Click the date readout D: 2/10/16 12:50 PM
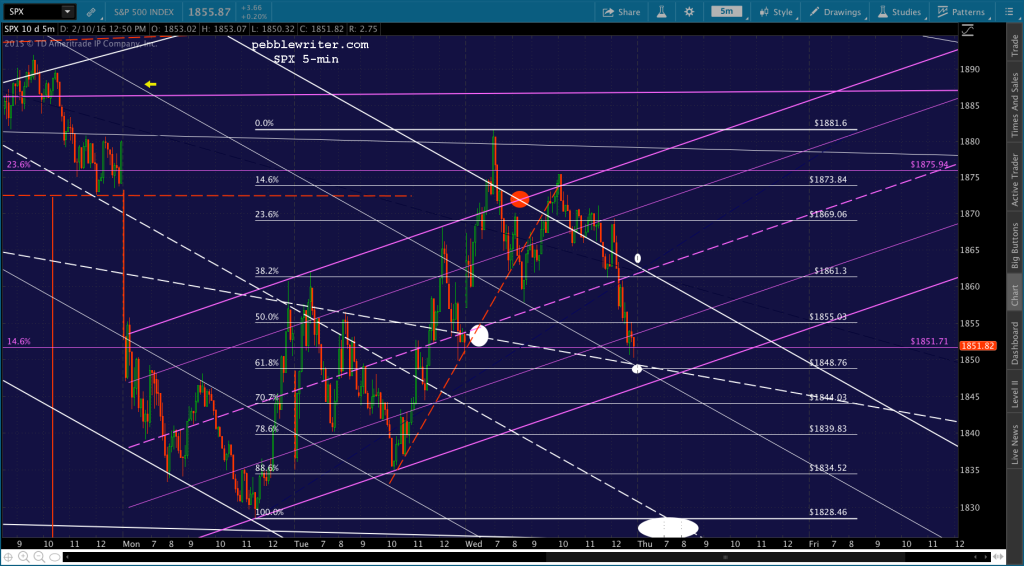 click(103, 29)
